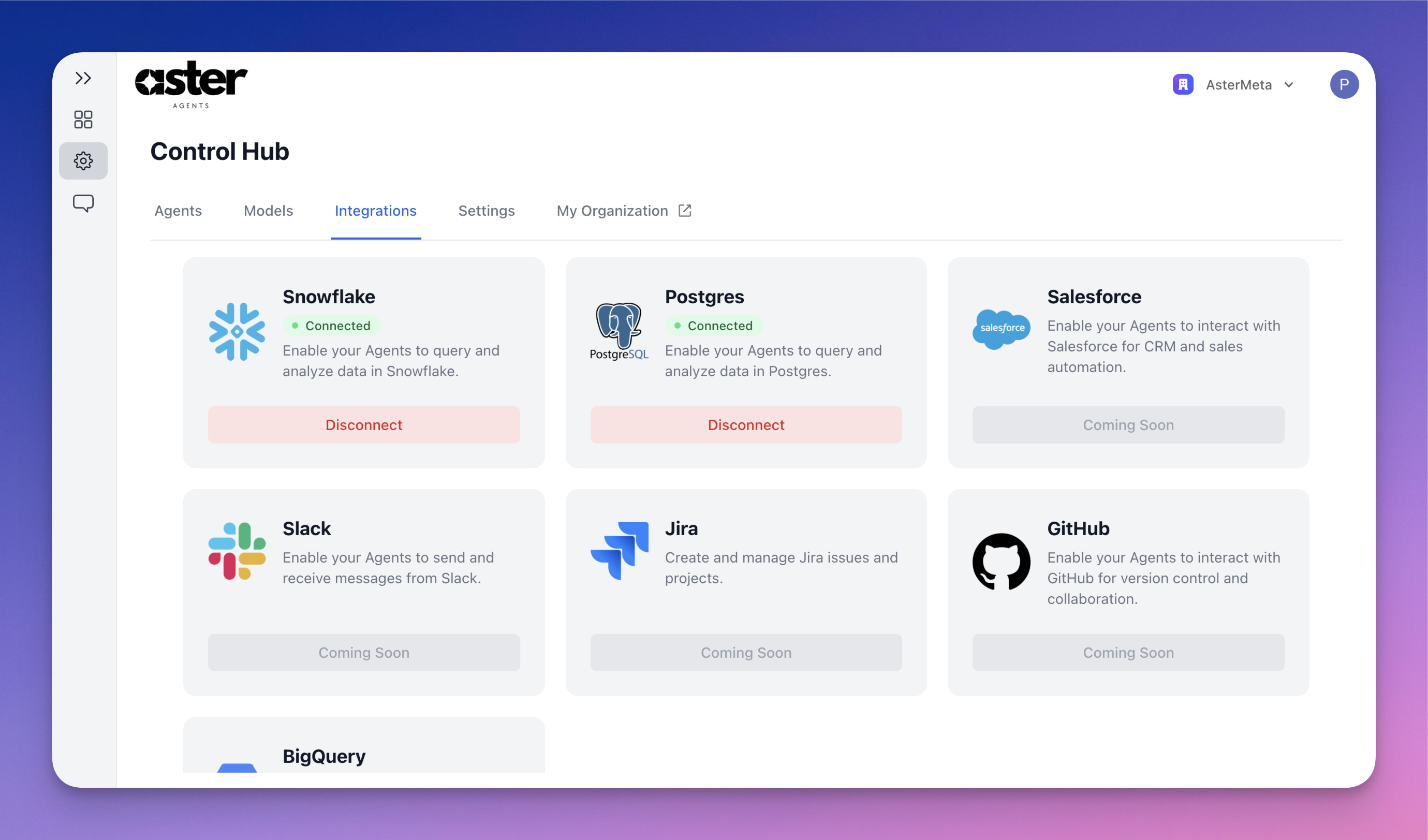Click the BigQuery card title
The image size is (1428, 840).
click(324, 756)
